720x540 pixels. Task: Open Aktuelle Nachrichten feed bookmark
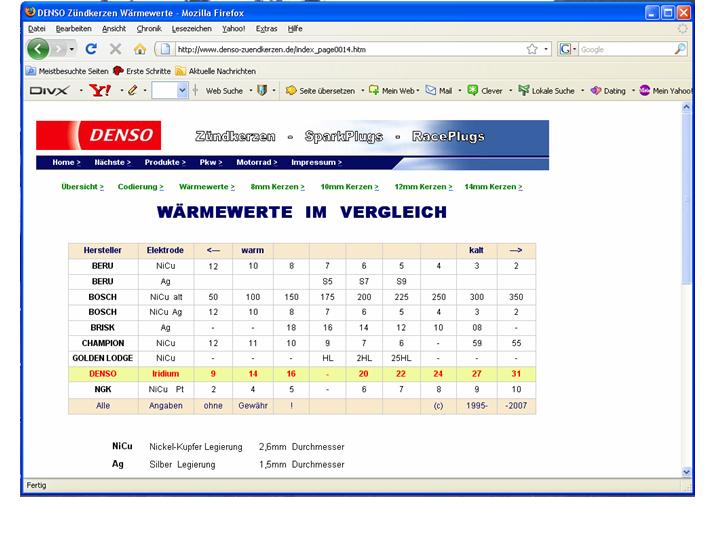click(216, 71)
